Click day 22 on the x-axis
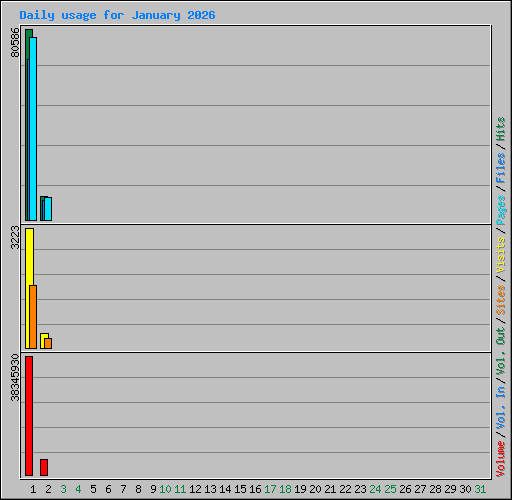The image size is (512, 500). coord(345,489)
